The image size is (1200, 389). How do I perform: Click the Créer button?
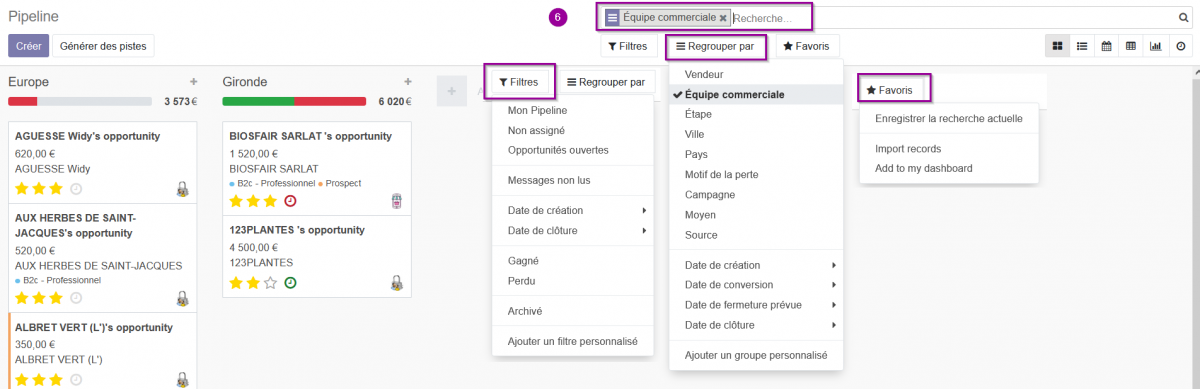click(x=28, y=46)
